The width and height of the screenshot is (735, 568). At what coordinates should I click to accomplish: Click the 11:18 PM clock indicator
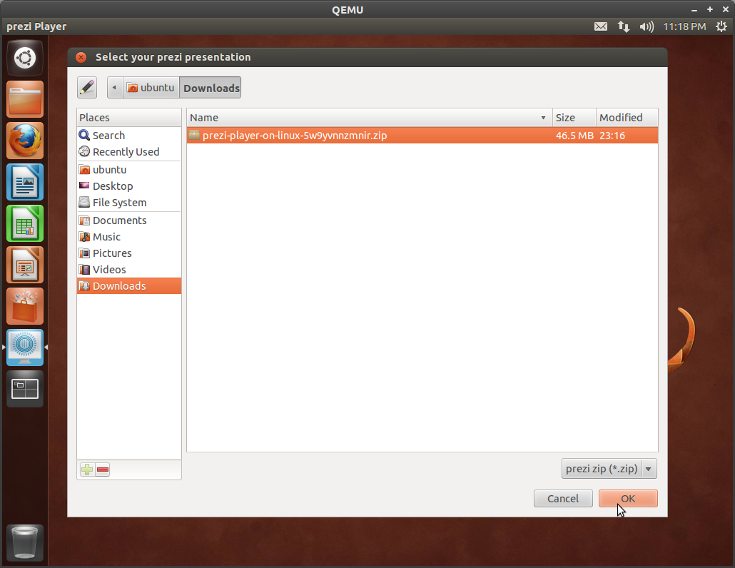(684, 27)
